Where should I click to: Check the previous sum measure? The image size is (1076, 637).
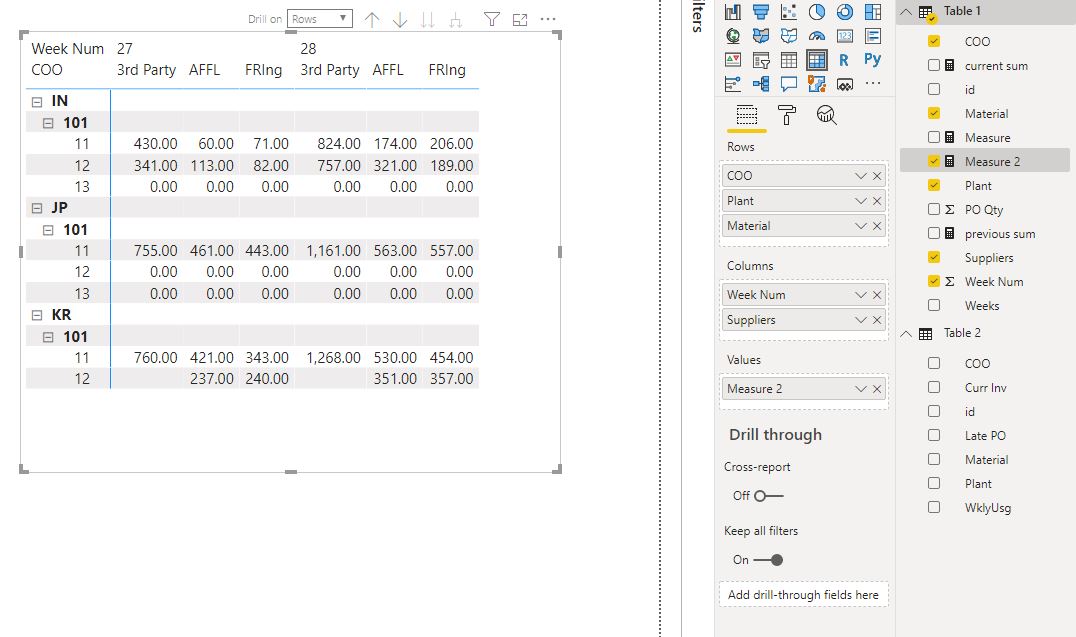934,233
